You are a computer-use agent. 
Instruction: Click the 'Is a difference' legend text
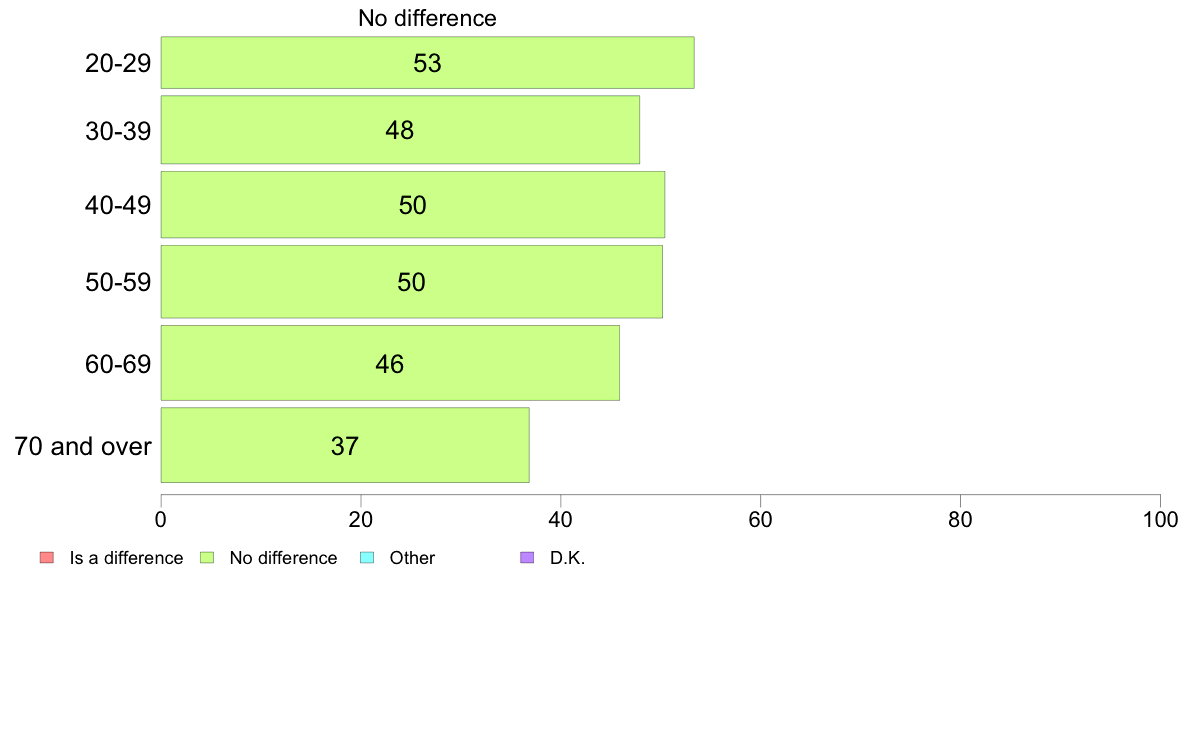(x=127, y=558)
